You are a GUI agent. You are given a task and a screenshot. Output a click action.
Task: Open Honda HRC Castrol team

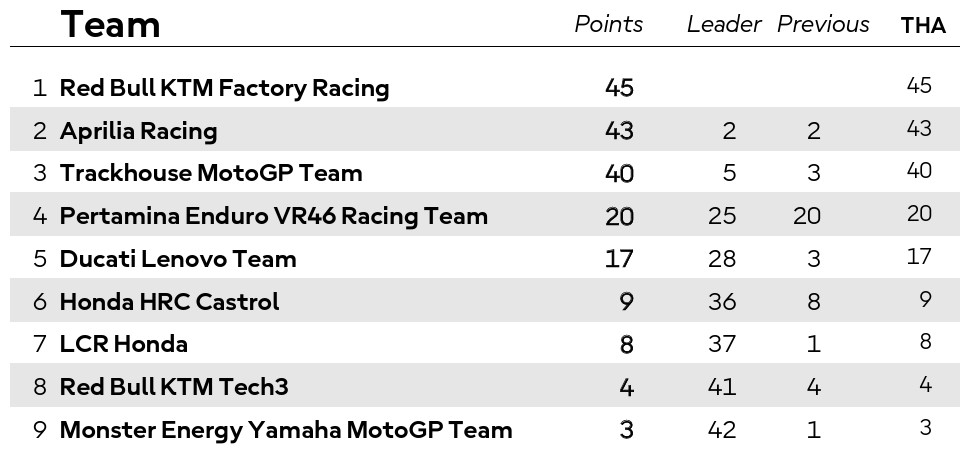coord(169,302)
